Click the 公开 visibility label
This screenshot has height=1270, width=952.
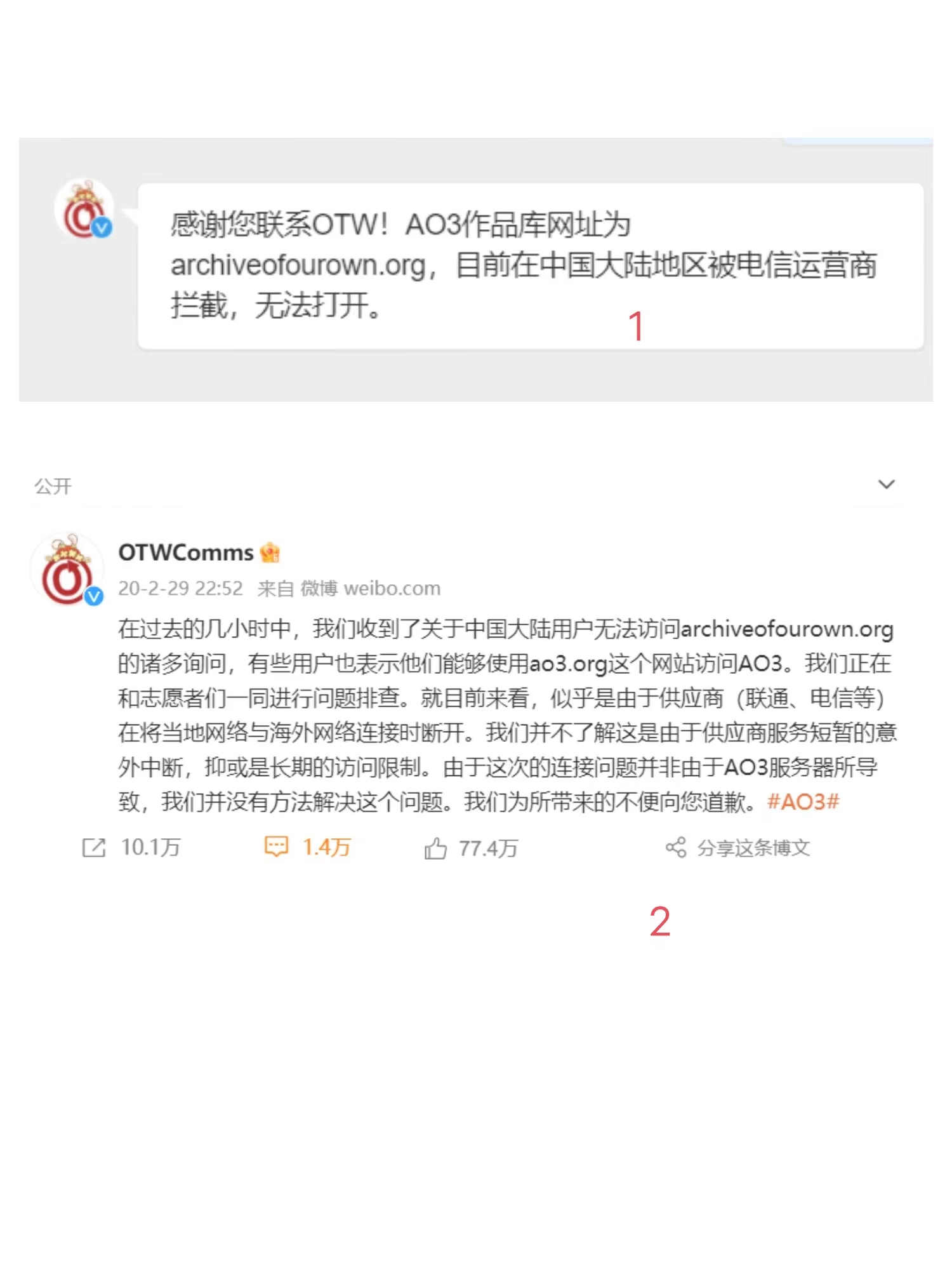pos(53,486)
